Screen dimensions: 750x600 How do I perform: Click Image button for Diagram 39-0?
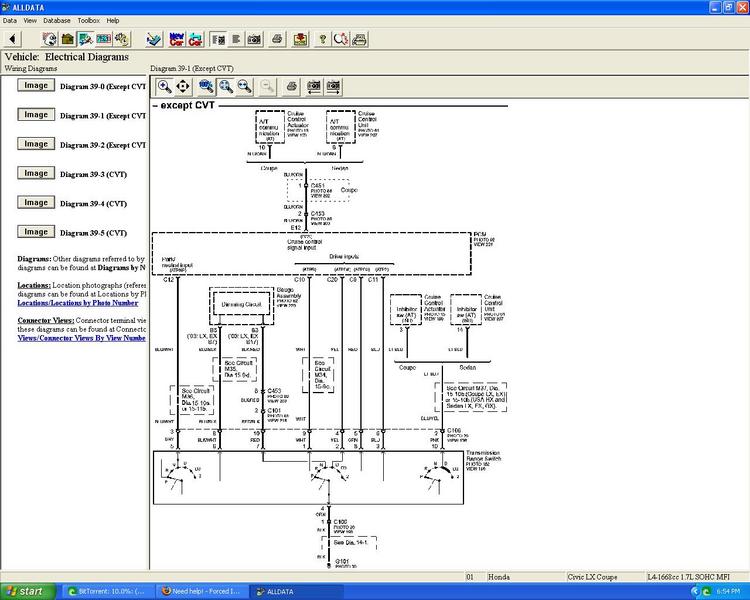[x=36, y=86]
